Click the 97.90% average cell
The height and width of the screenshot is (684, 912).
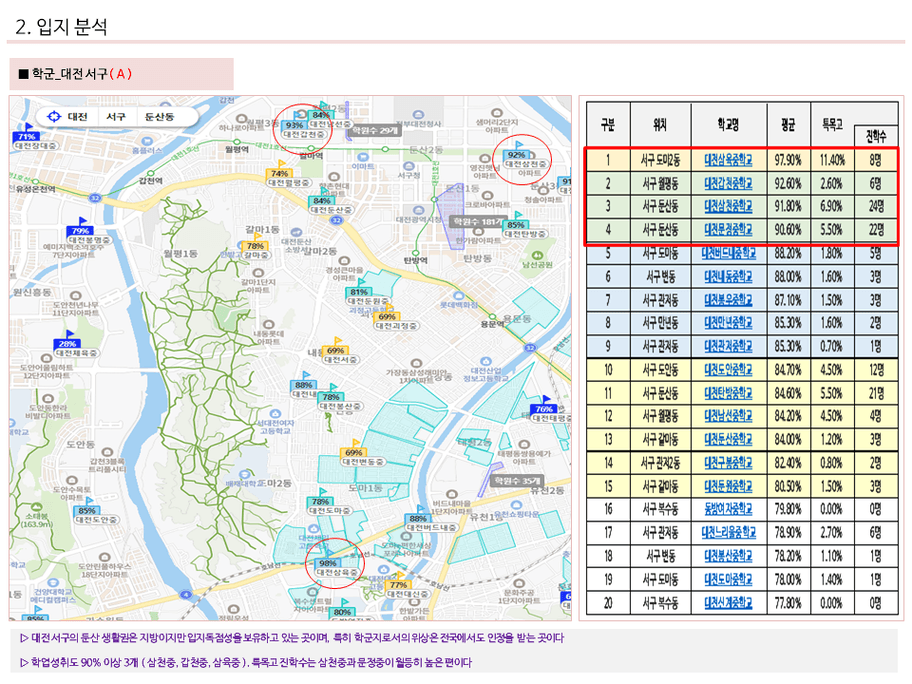click(x=788, y=160)
